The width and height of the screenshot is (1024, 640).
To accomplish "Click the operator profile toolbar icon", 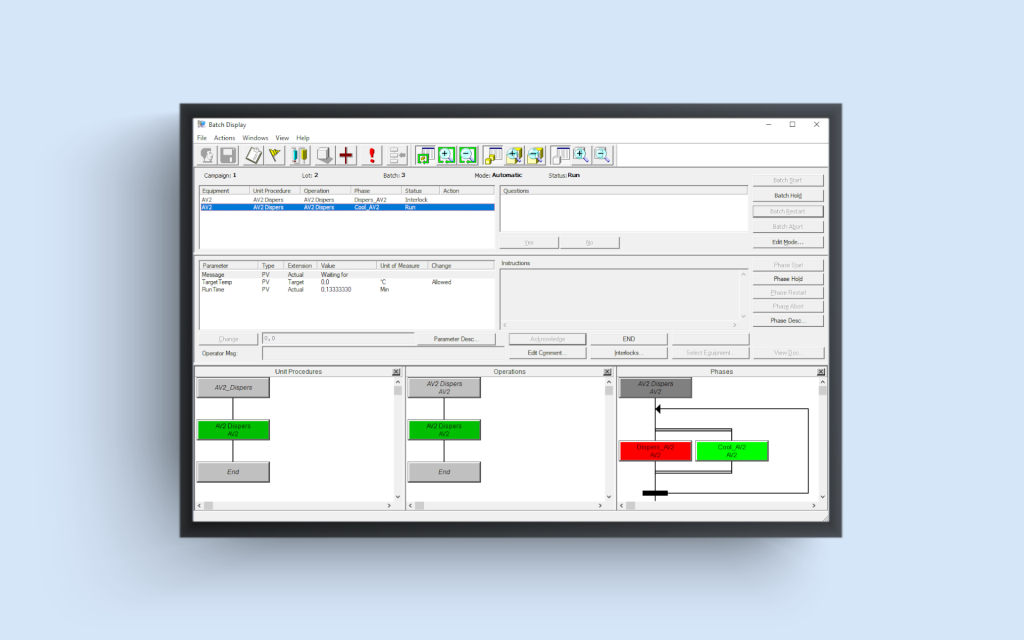I will [207, 155].
